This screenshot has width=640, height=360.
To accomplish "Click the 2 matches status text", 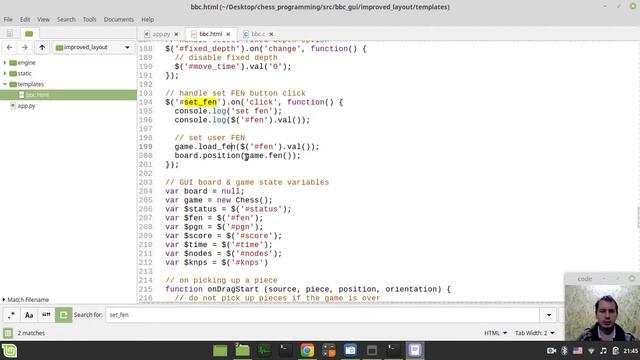I will pos(31,333).
